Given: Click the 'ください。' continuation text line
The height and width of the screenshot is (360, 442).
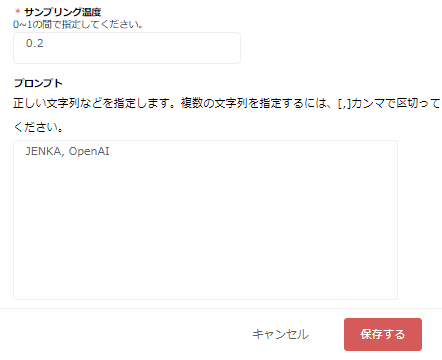Looking at the screenshot, I should point(38,127).
